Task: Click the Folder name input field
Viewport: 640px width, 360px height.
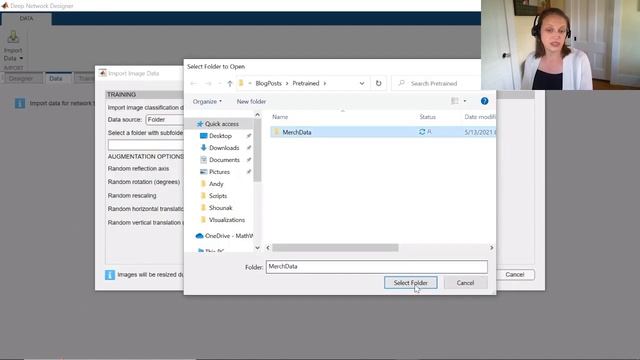Action: (x=376, y=267)
